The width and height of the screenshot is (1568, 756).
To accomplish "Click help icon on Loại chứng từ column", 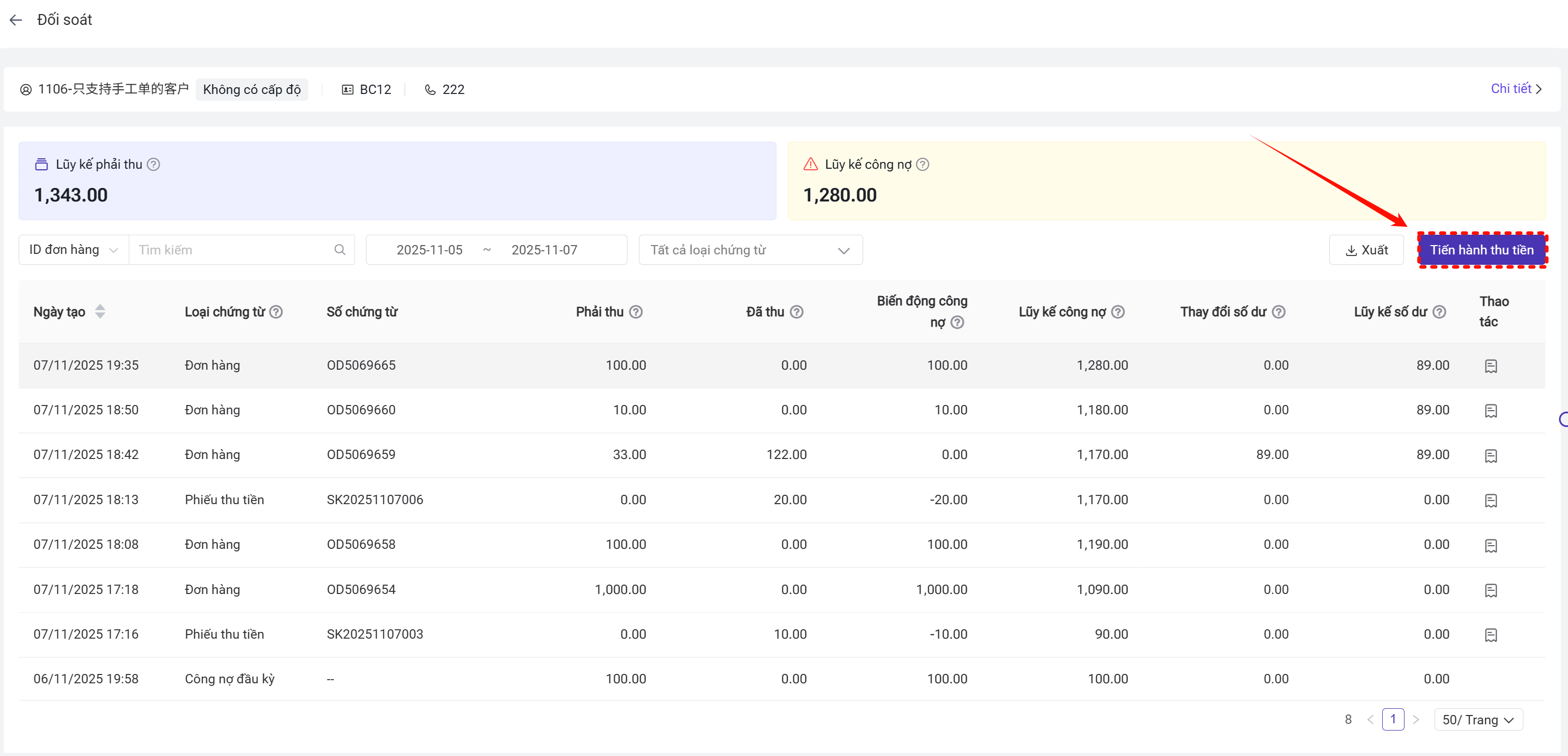I will (276, 312).
